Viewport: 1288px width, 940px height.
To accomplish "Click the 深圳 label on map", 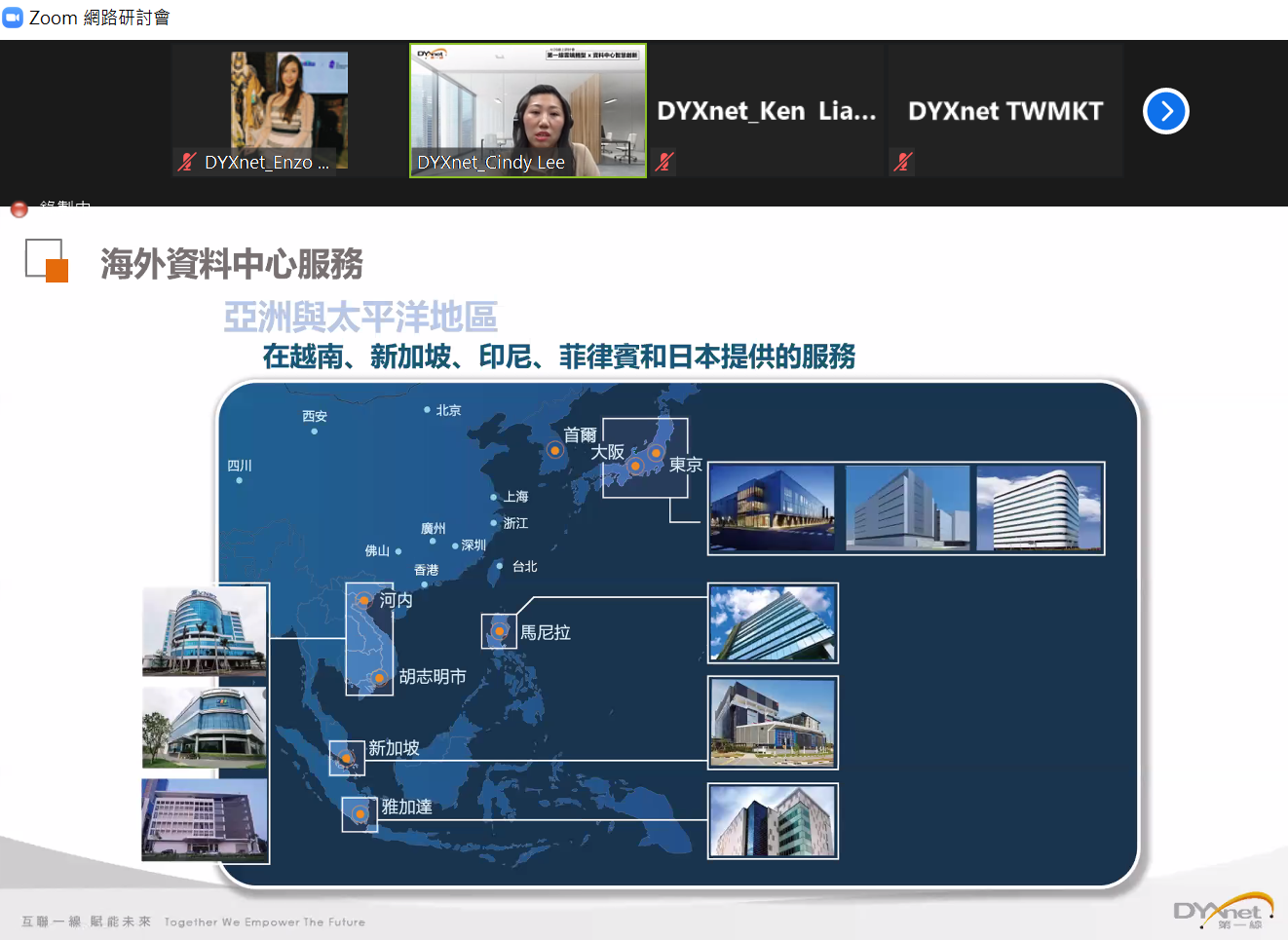I will click(x=474, y=545).
